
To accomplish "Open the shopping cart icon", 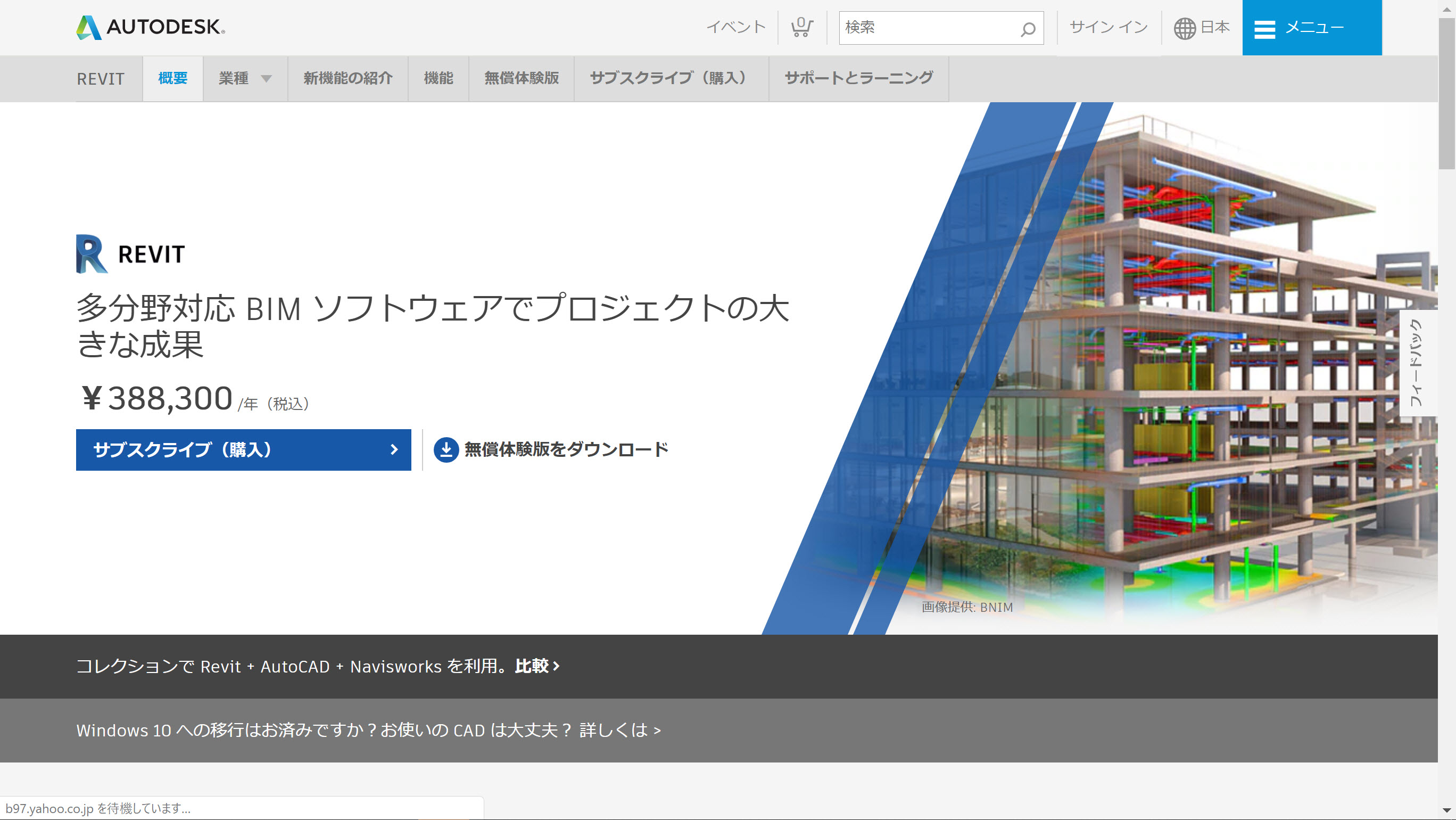I will coord(801,27).
